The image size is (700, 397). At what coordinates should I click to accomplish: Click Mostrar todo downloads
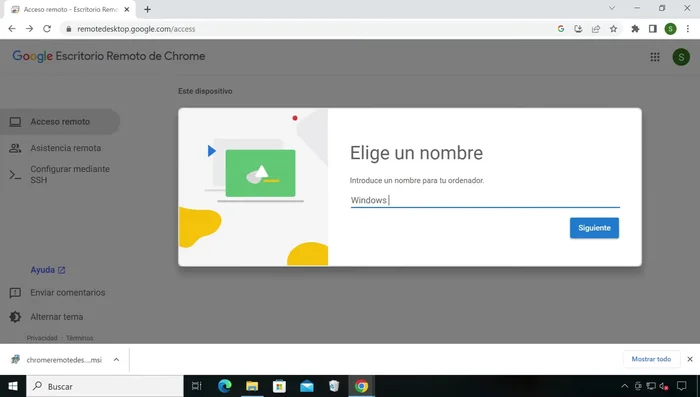pos(651,359)
